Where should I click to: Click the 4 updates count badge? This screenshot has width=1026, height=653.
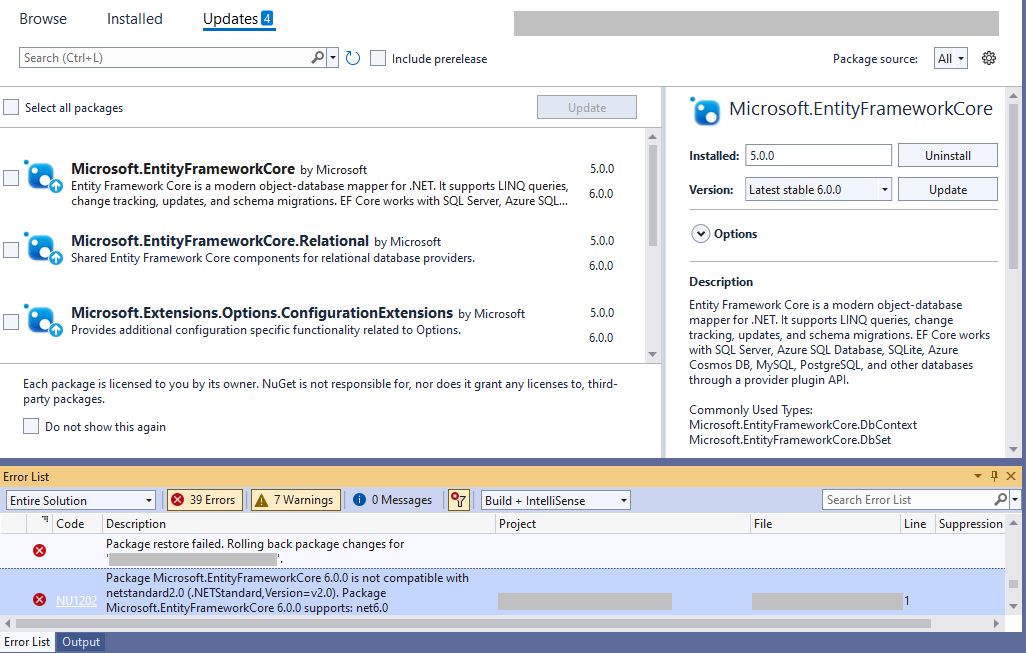coord(267,18)
